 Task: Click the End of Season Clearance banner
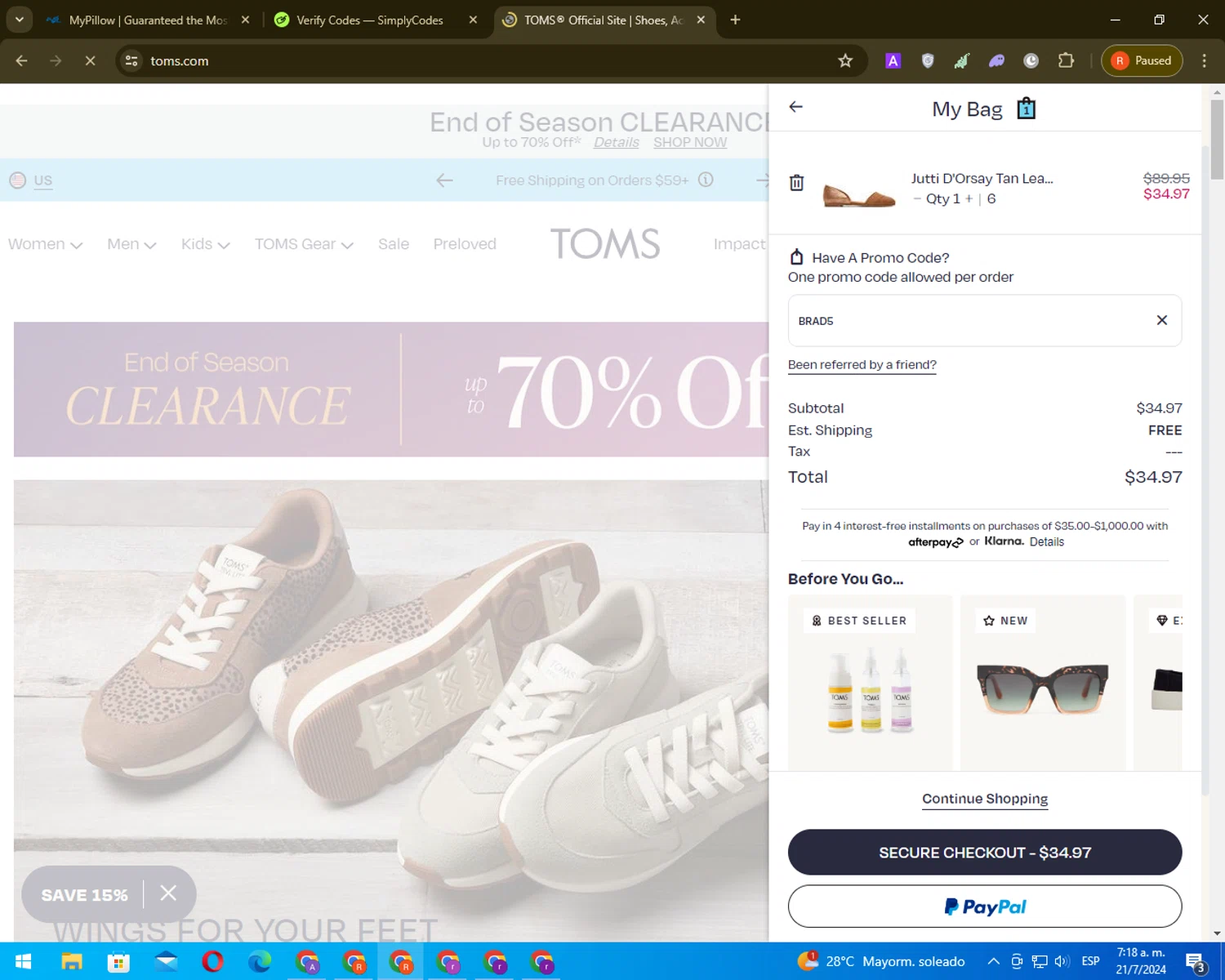pyautogui.click(x=390, y=390)
